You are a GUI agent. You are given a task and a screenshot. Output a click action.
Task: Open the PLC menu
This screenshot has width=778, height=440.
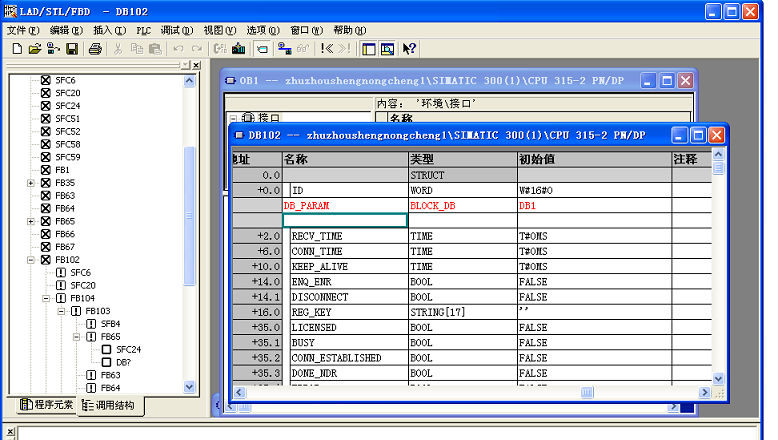tap(143, 30)
